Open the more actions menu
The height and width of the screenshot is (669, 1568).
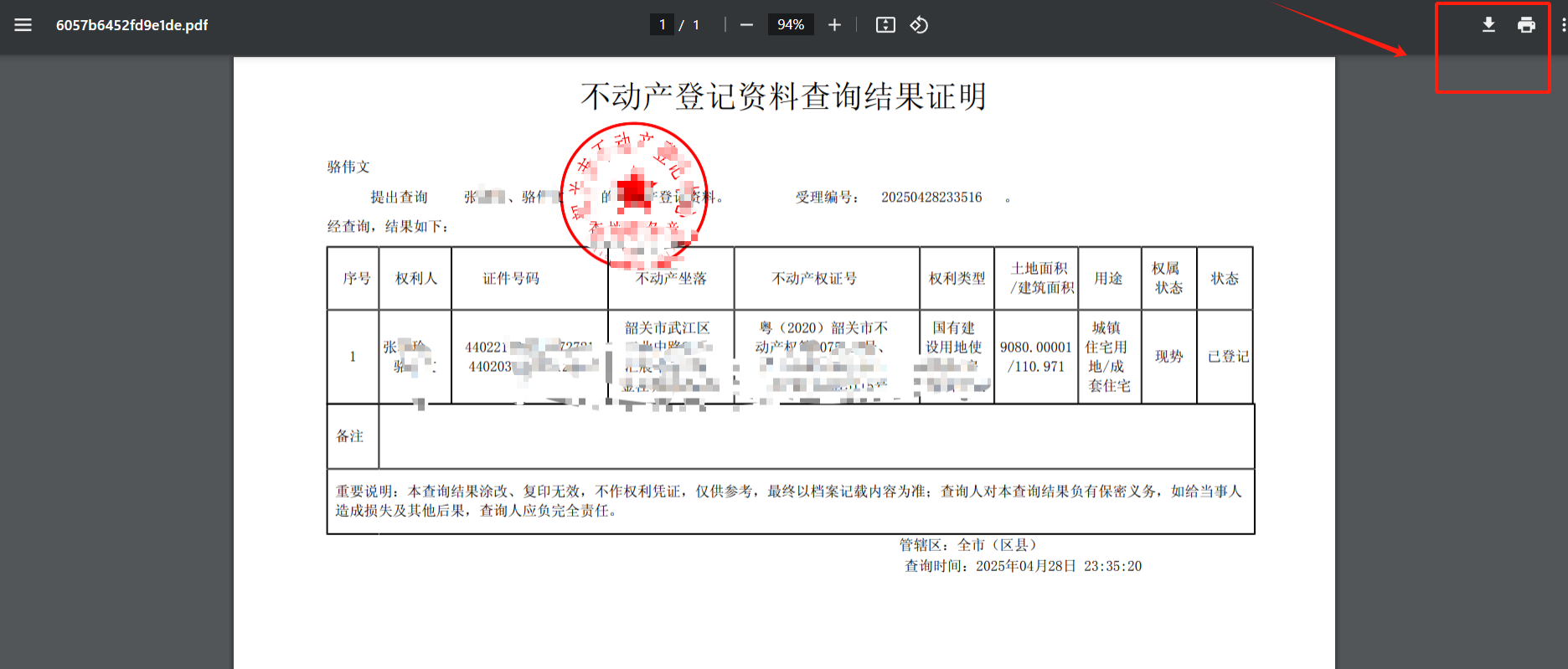tap(1563, 25)
